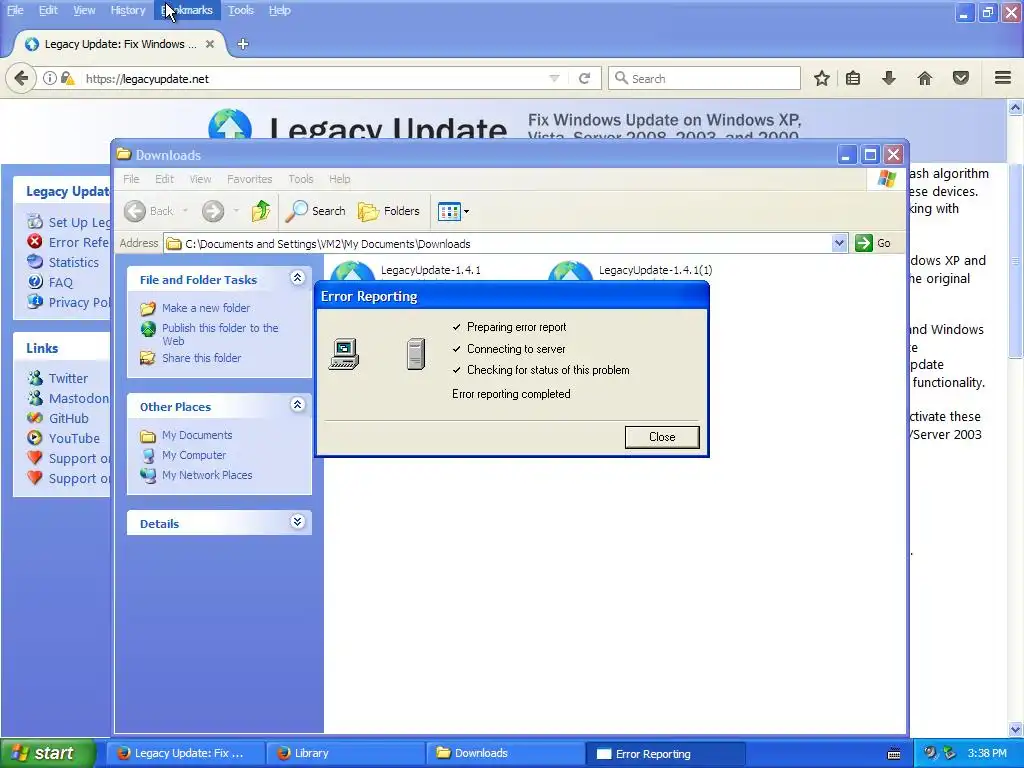Collapse Other Places panel
This screenshot has height=768, width=1024.
click(x=297, y=405)
